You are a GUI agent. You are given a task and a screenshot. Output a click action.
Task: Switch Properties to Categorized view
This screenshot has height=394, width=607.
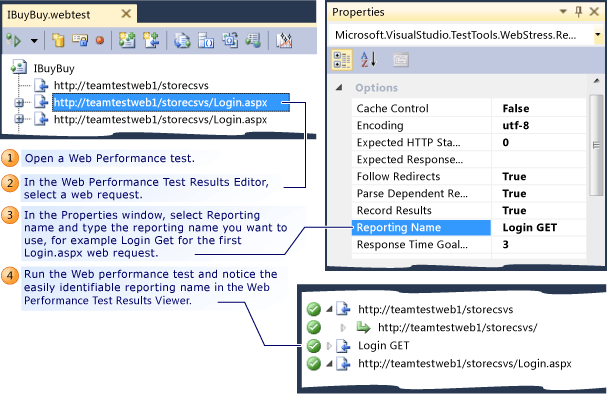point(341,60)
